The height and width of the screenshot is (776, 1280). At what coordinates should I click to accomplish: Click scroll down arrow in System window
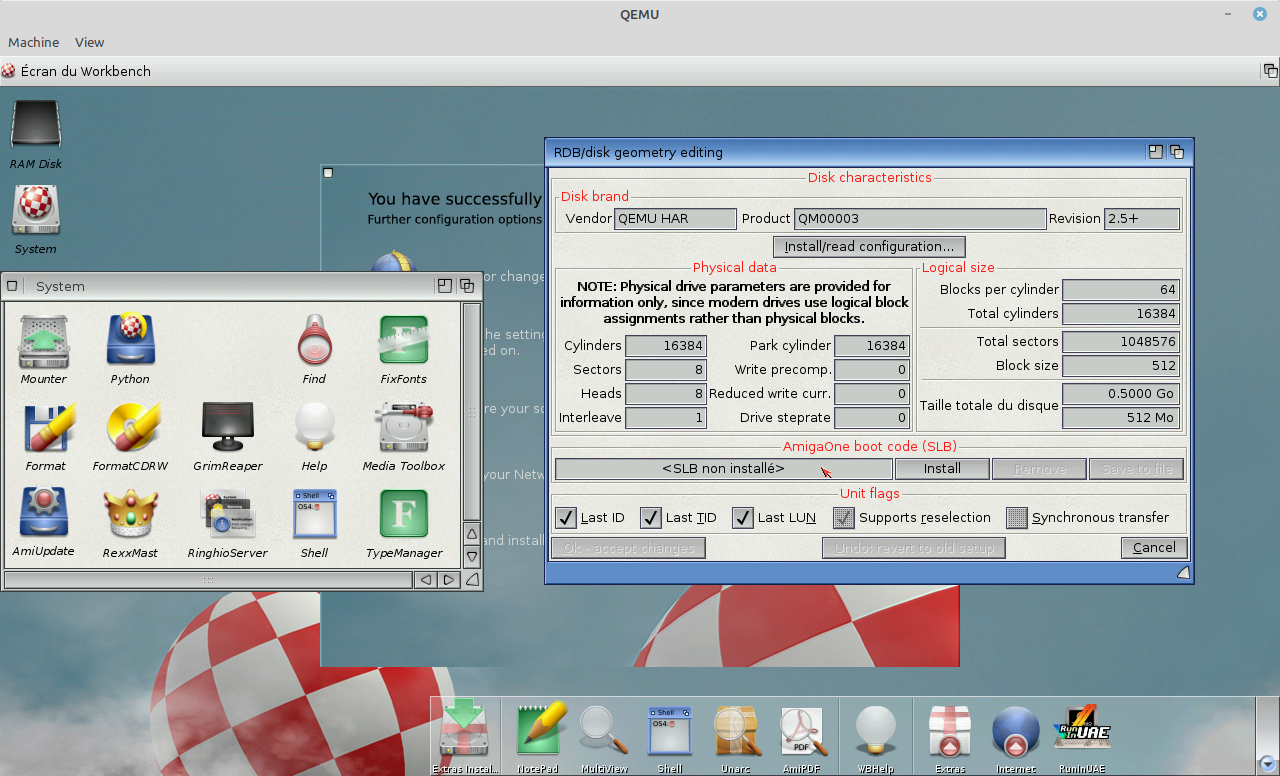pos(472,556)
